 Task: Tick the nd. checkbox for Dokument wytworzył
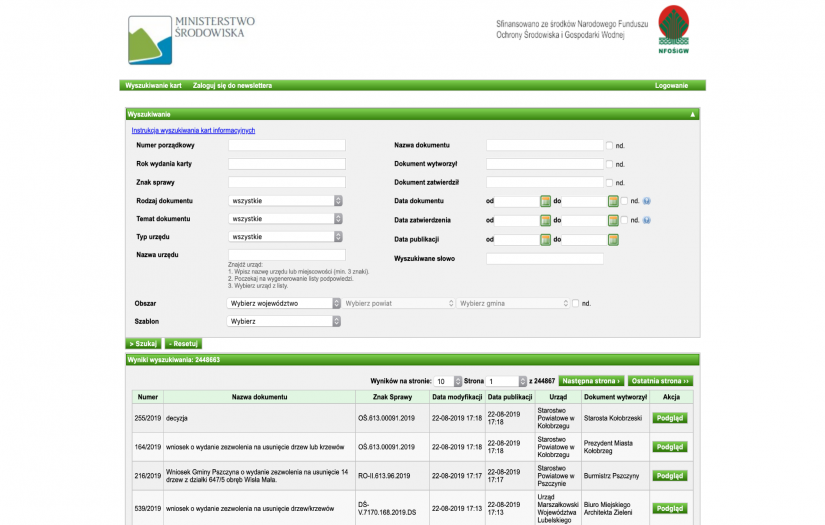609,164
